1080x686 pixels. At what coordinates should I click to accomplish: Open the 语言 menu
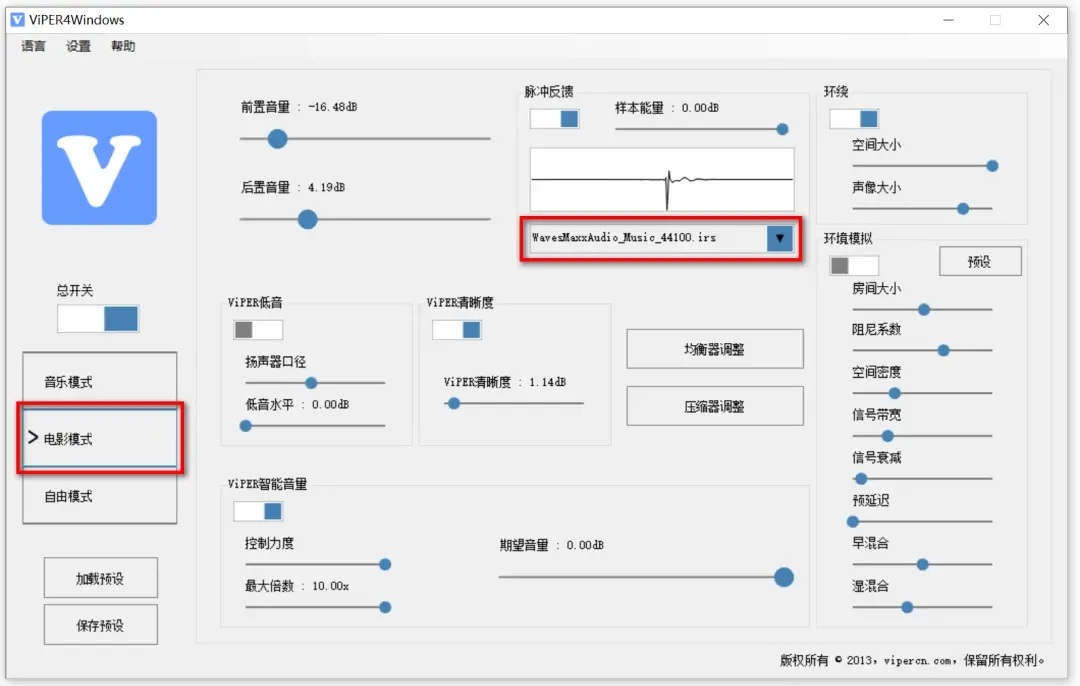click(x=33, y=46)
